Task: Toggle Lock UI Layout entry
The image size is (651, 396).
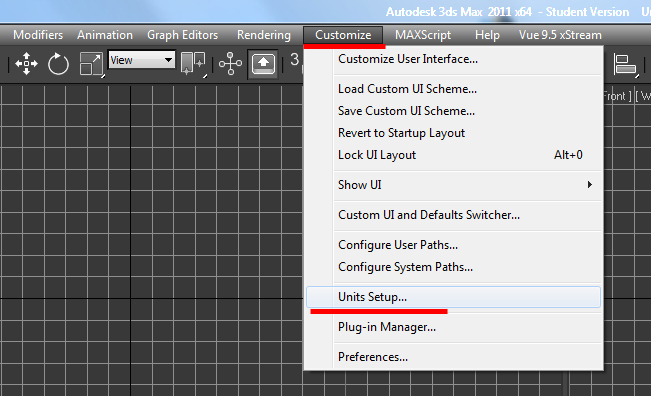Action: click(453, 155)
